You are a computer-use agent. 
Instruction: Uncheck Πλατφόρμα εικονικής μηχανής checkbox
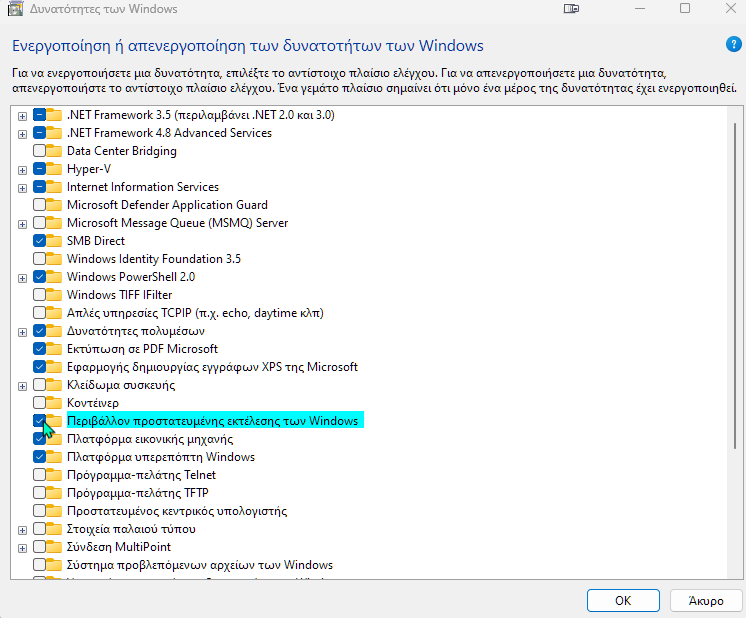(39, 439)
